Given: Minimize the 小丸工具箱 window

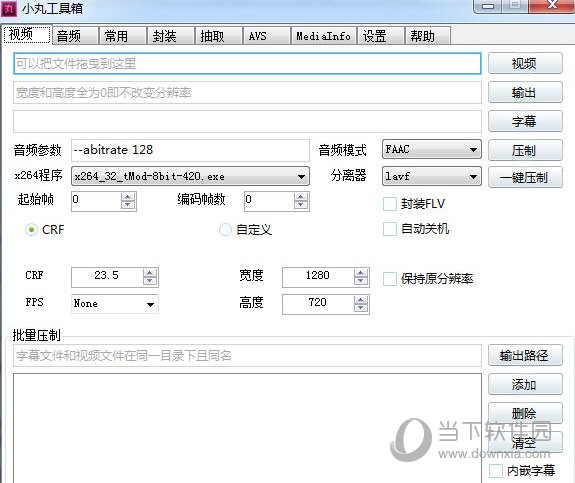Looking at the screenshot, I should [x=488, y=6].
